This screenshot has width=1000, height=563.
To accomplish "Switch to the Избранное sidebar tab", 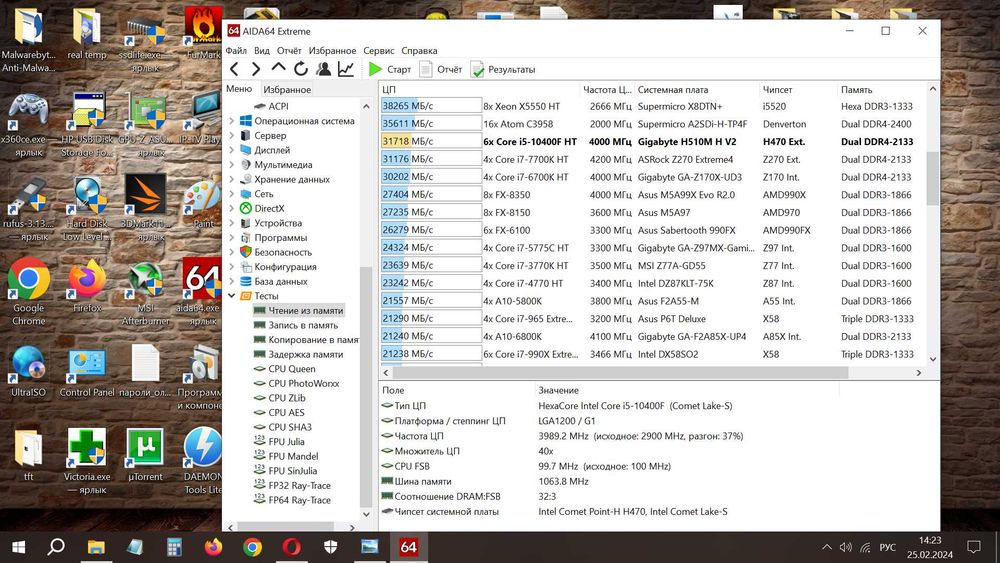I will (287, 89).
